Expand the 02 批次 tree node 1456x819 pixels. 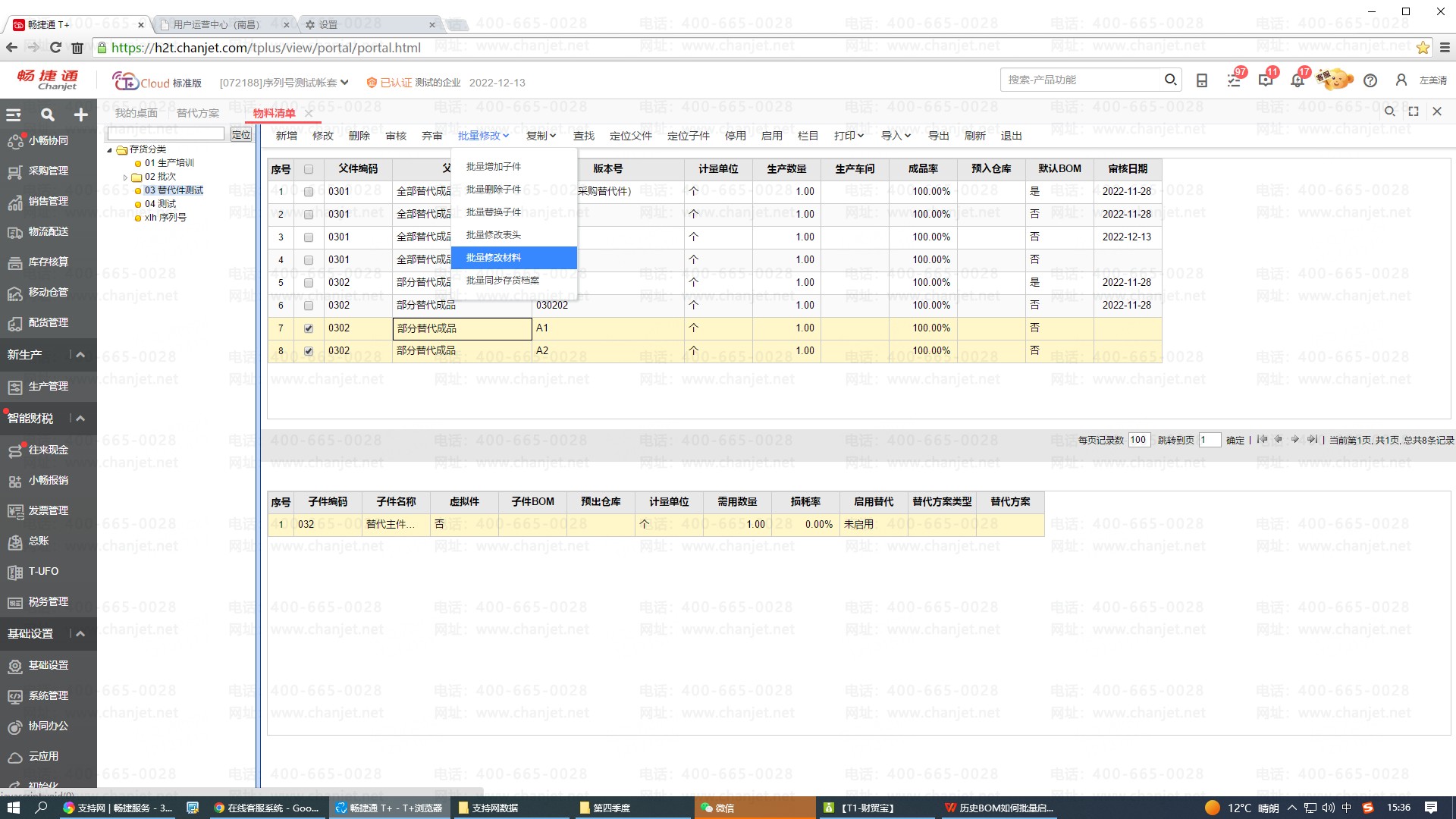(x=126, y=177)
